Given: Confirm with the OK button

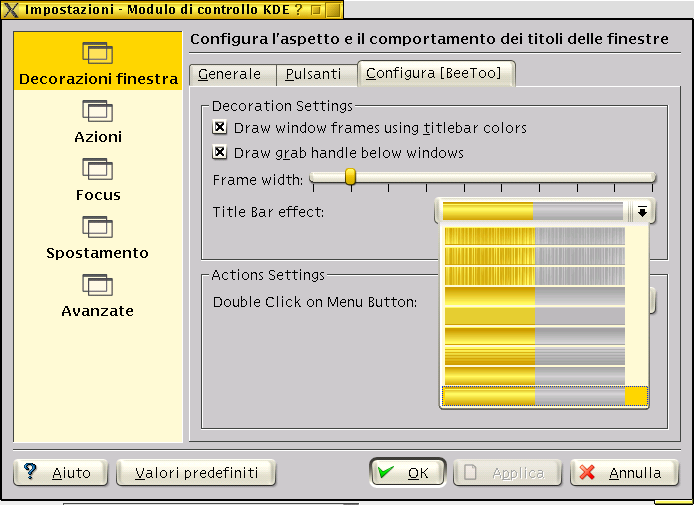Looking at the screenshot, I should tap(408, 473).
